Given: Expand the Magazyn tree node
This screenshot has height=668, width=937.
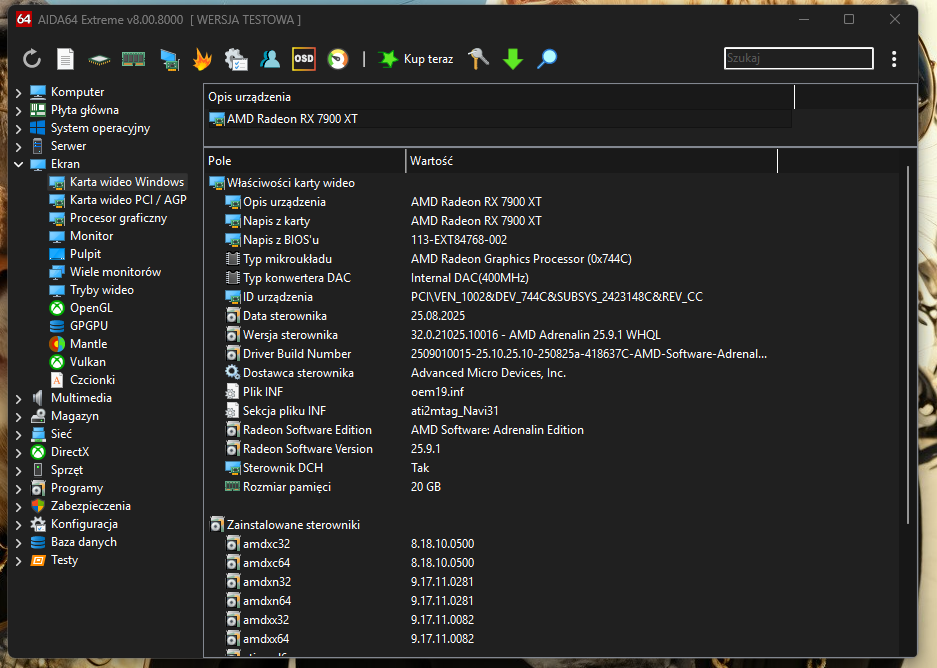Looking at the screenshot, I should (19, 416).
